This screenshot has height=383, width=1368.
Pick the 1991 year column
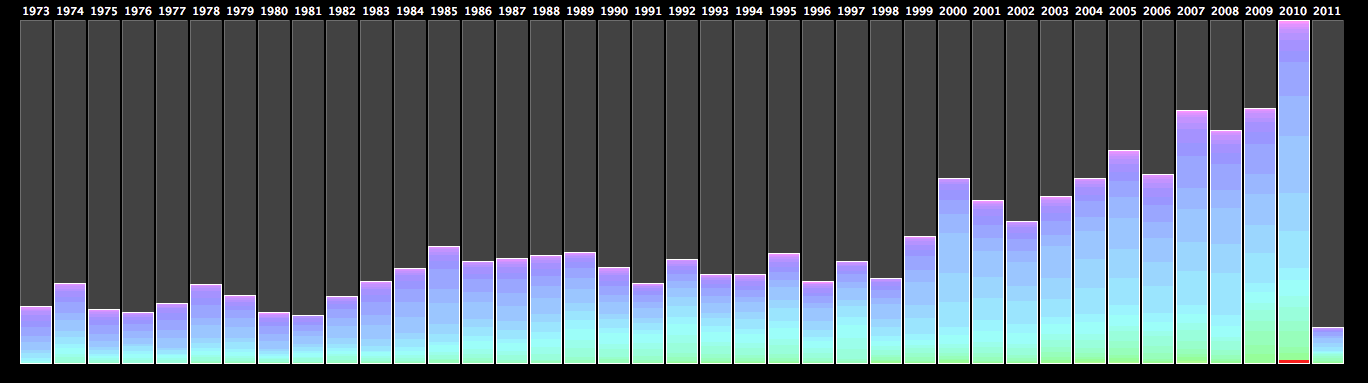648,323
